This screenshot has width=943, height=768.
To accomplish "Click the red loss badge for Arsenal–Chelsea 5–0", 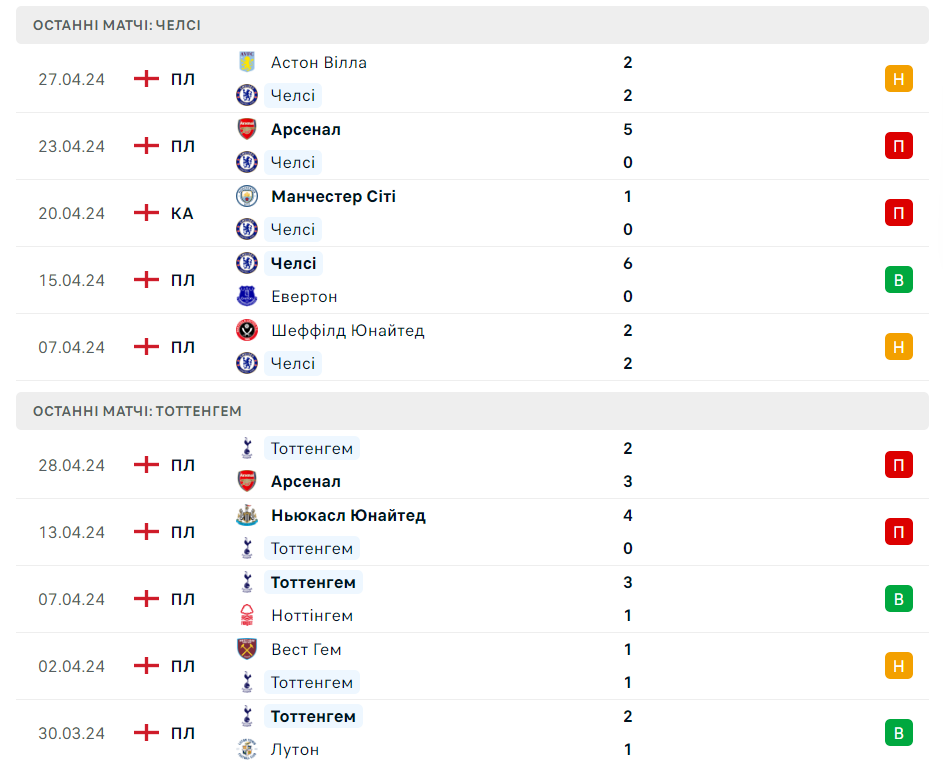I will (x=898, y=146).
